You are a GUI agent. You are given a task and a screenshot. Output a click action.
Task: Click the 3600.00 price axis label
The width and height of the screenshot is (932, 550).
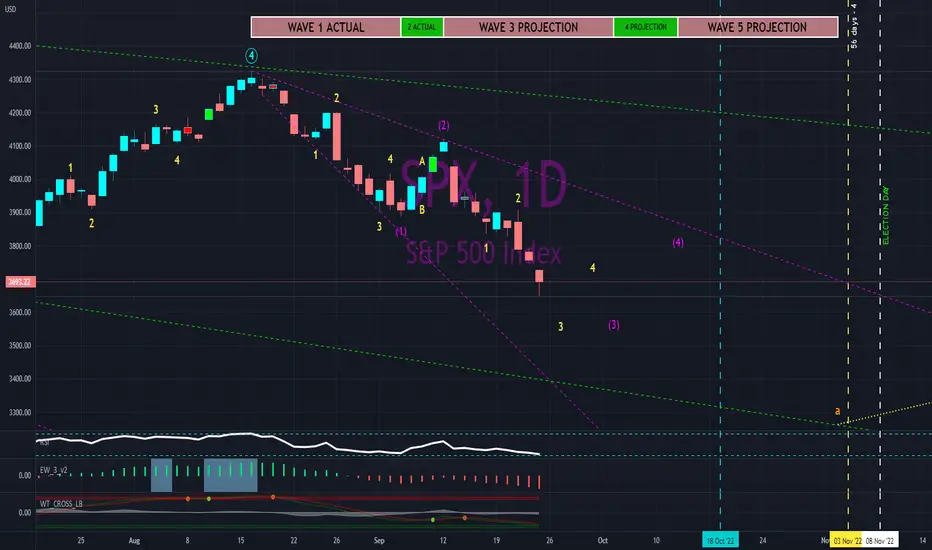[20, 312]
